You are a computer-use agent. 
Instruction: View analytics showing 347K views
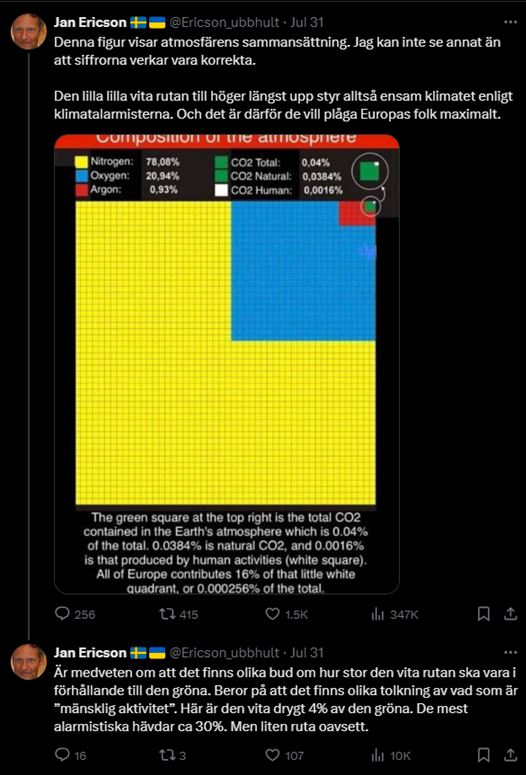coord(394,614)
